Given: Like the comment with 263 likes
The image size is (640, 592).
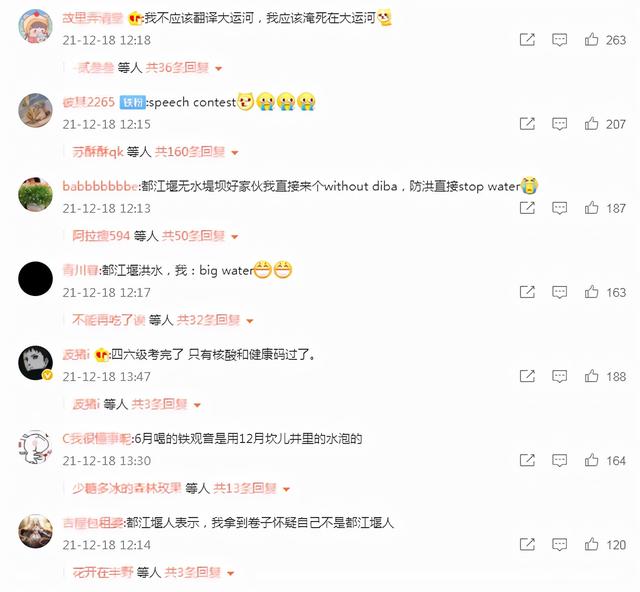Looking at the screenshot, I should (x=591, y=40).
